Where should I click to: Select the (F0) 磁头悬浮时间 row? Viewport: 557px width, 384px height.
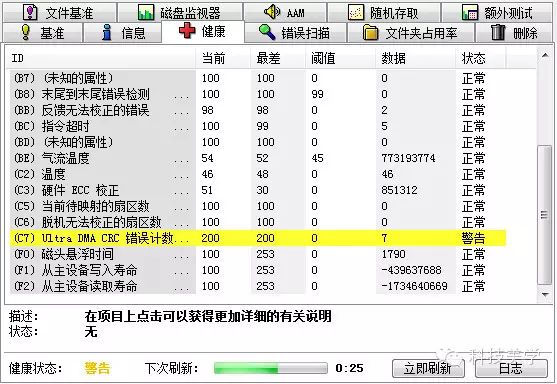coord(258,254)
